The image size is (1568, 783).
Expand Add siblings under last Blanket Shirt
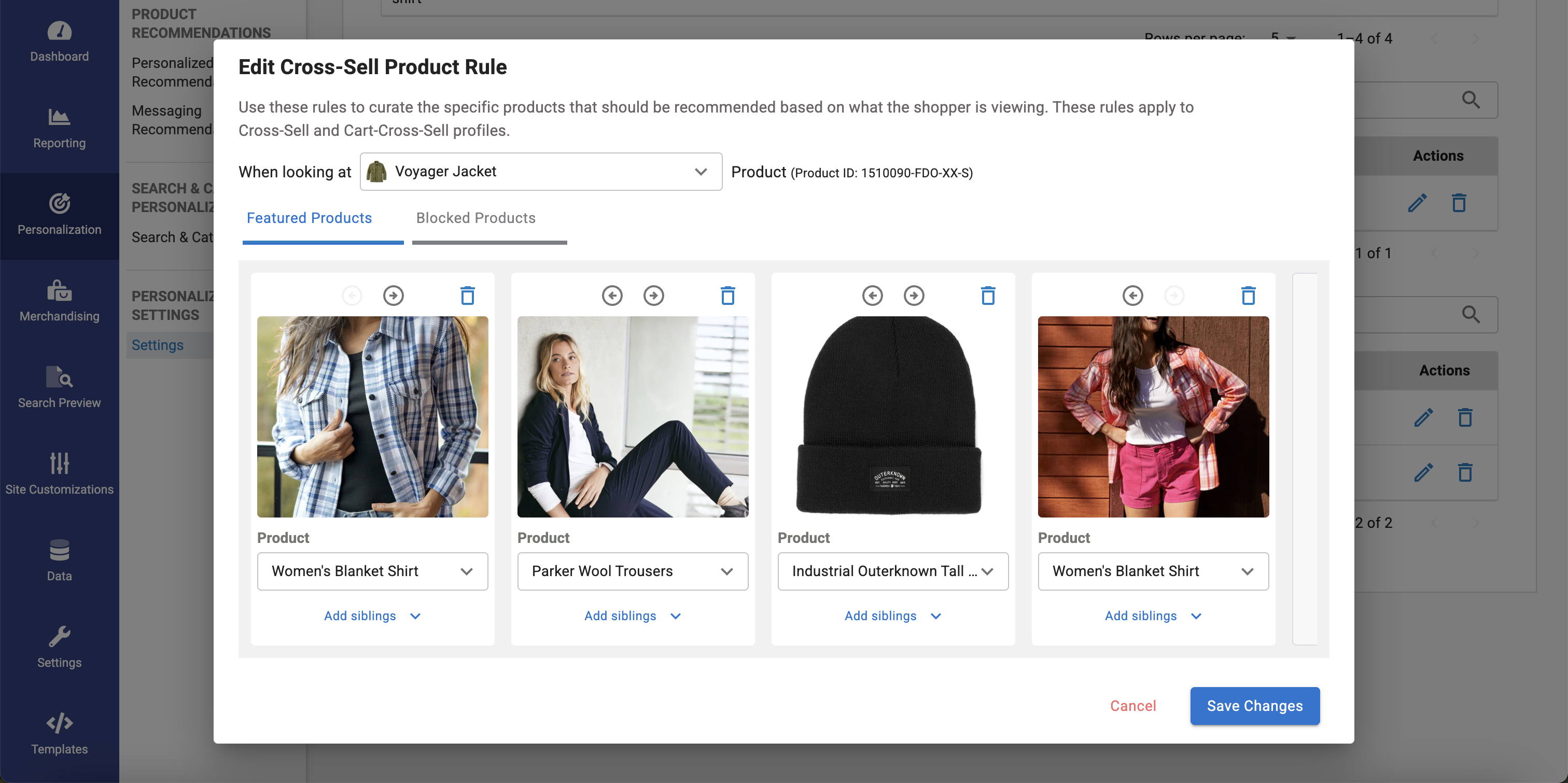(x=1153, y=616)
